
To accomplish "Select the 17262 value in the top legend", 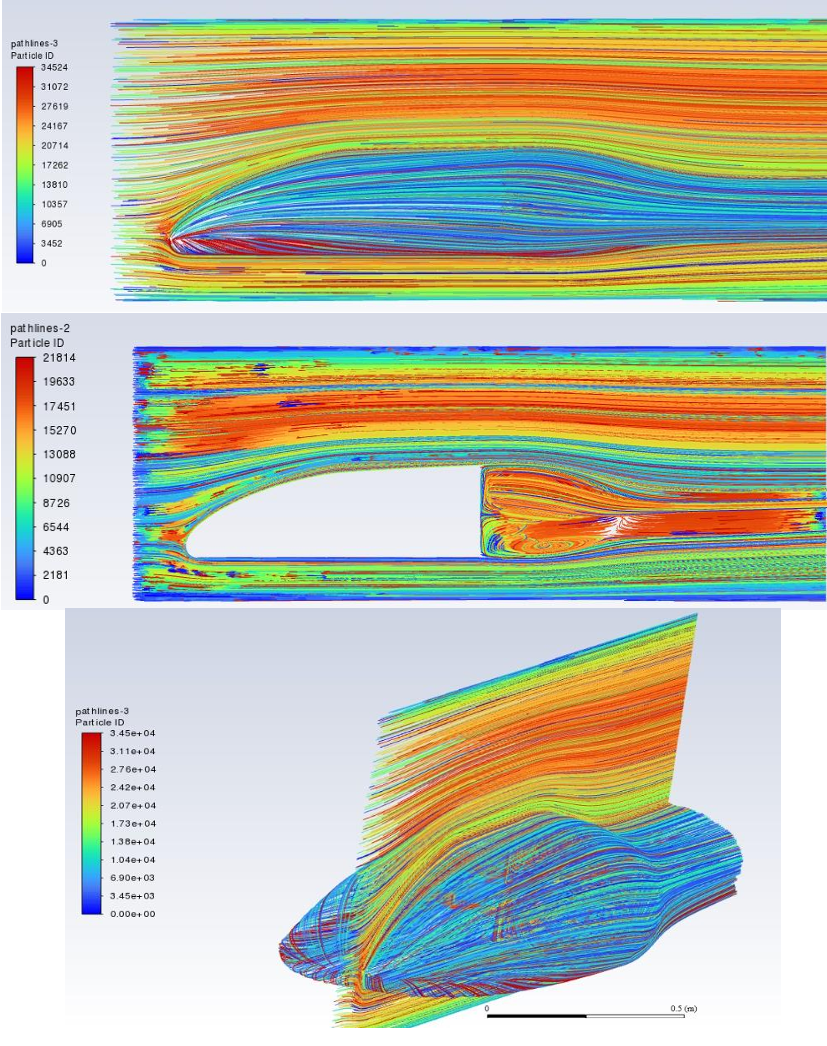I will [54, 165].
